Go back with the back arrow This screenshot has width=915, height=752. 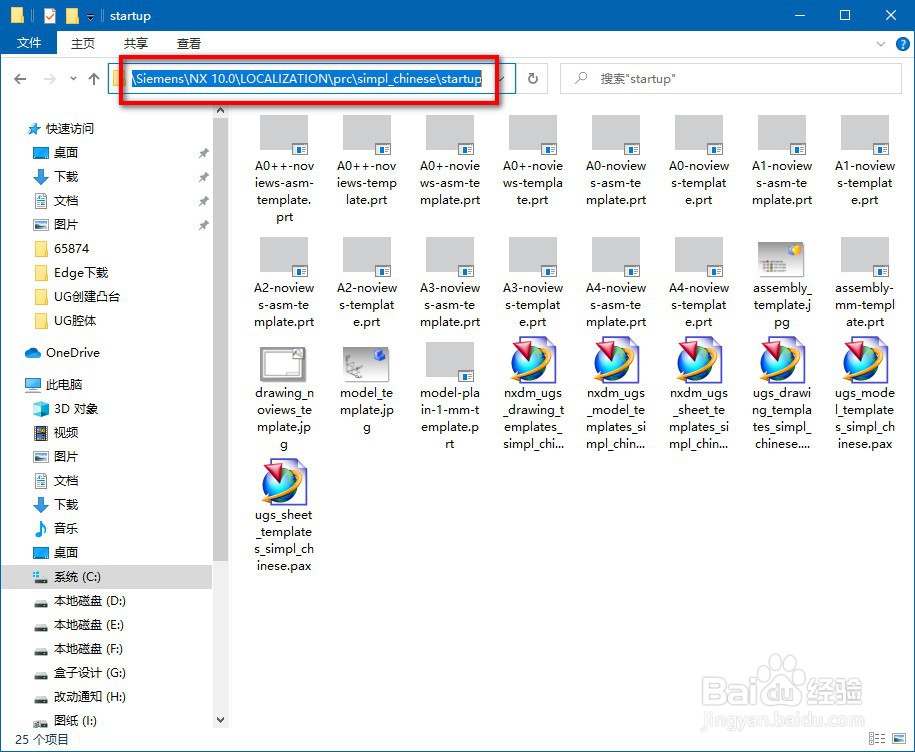(20, 79)
